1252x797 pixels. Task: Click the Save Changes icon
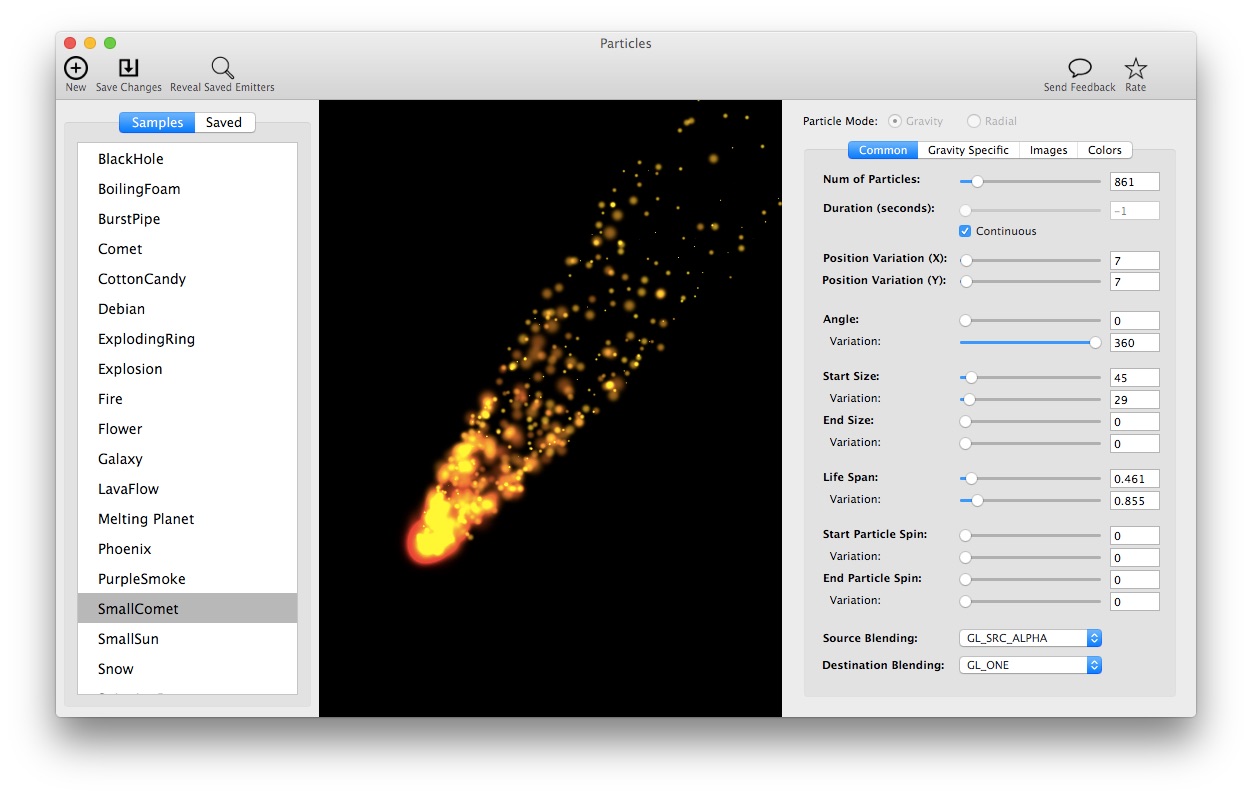(128, 69)
